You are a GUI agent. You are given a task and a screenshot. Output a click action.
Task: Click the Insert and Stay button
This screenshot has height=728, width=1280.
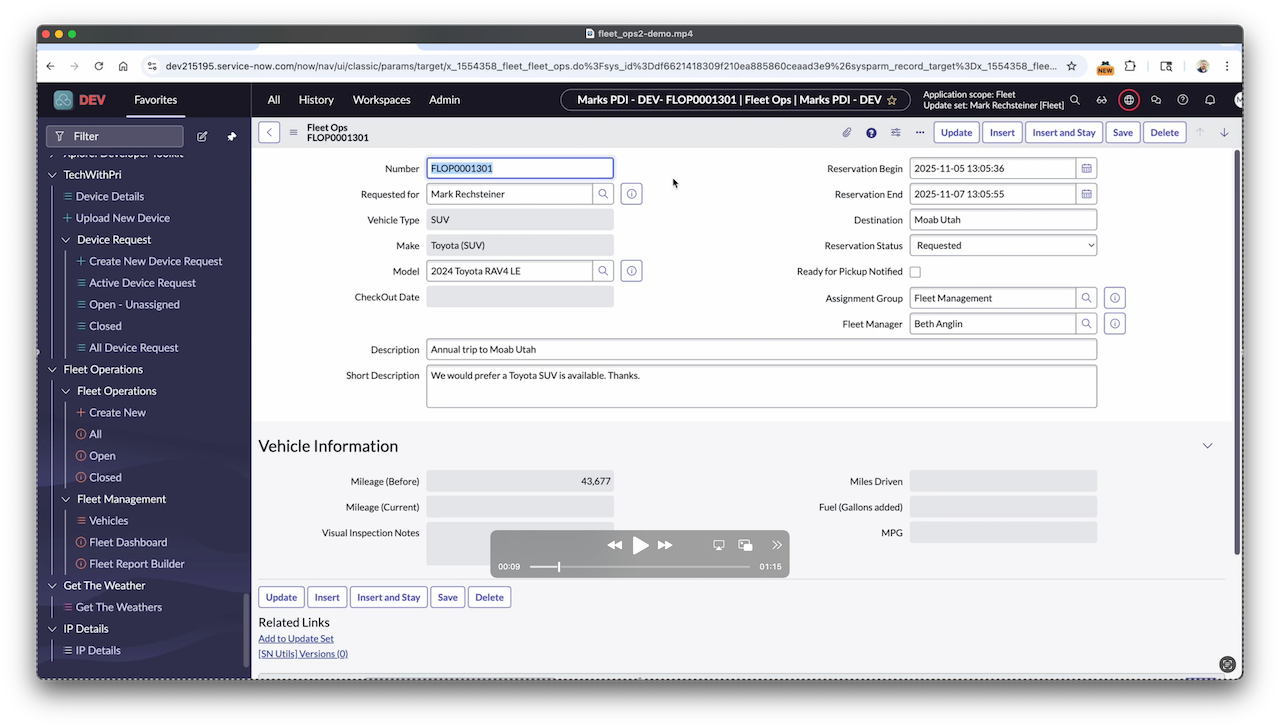[1063, 132]
